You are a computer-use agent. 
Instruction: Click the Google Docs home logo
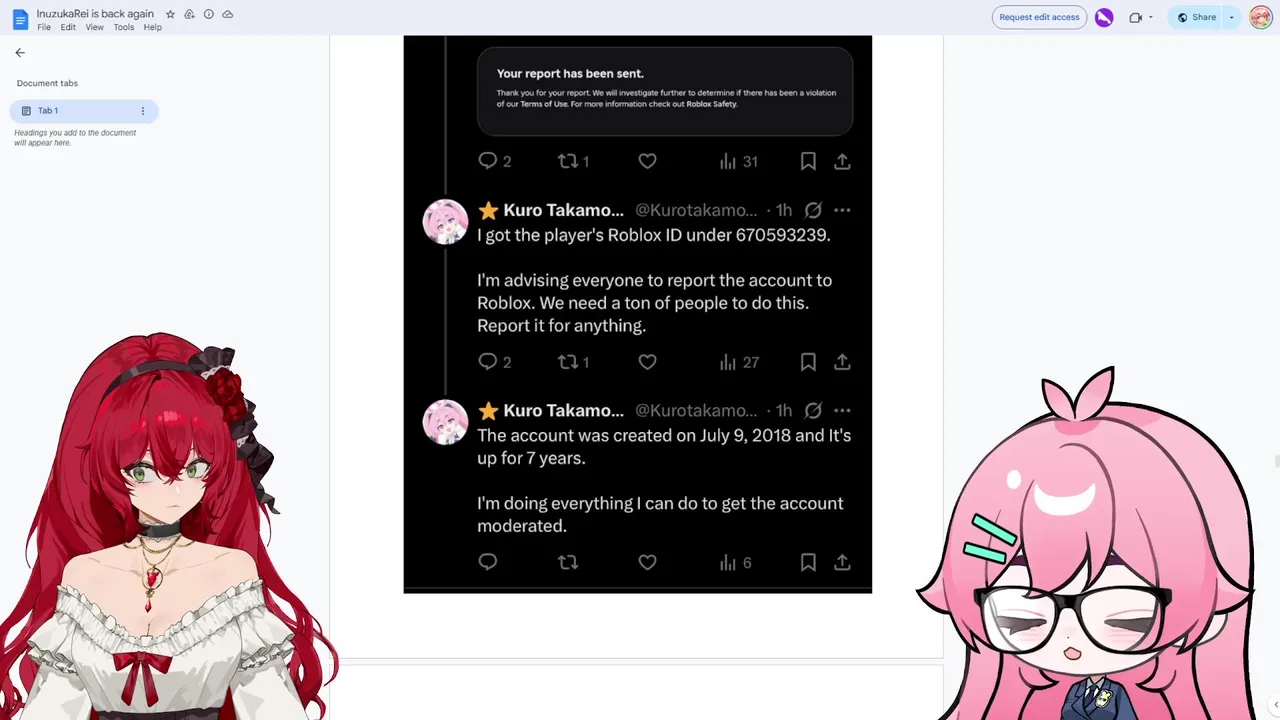(x=20, y=19)
